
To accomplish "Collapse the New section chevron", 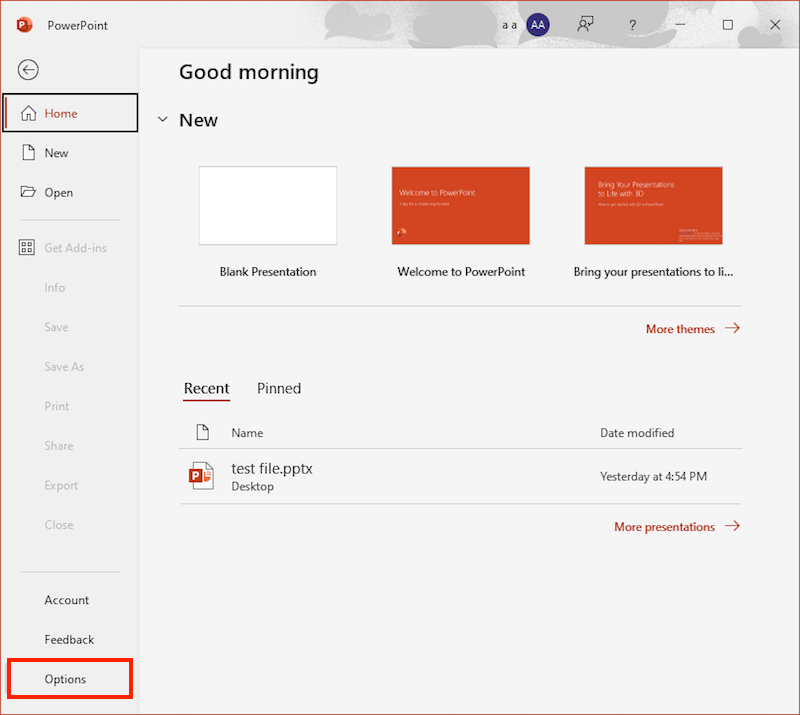I will (x=162, y=120).
